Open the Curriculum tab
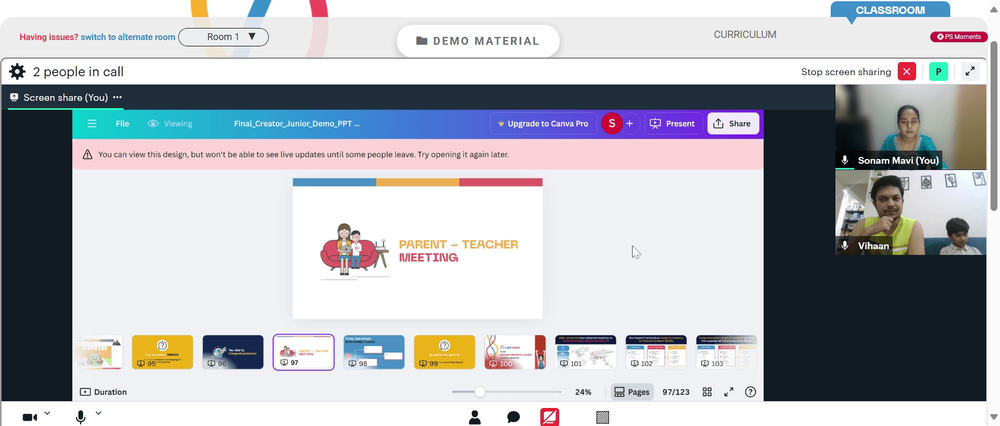This screenshot has height=426, width=1000. click(745, 34)
